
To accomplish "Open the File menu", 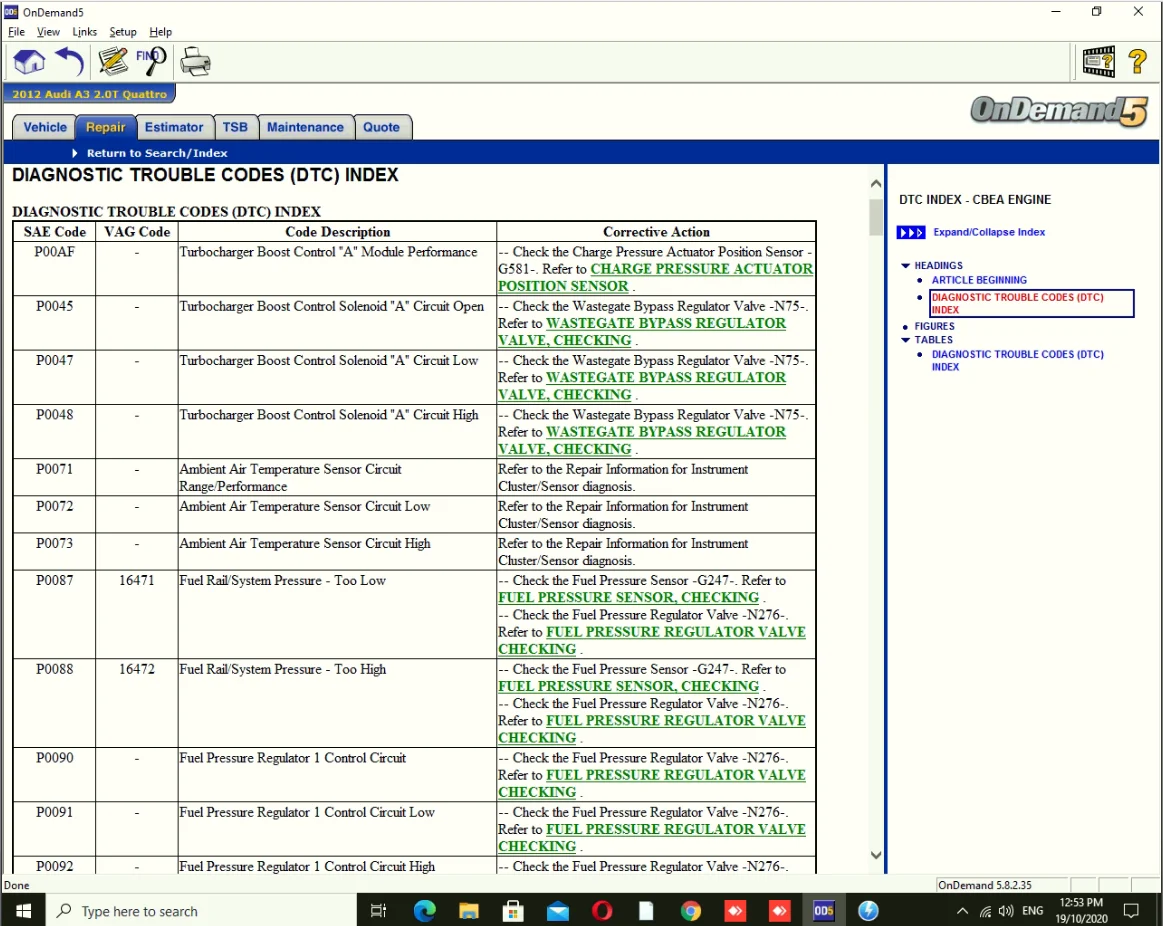I will pos(16,32).
